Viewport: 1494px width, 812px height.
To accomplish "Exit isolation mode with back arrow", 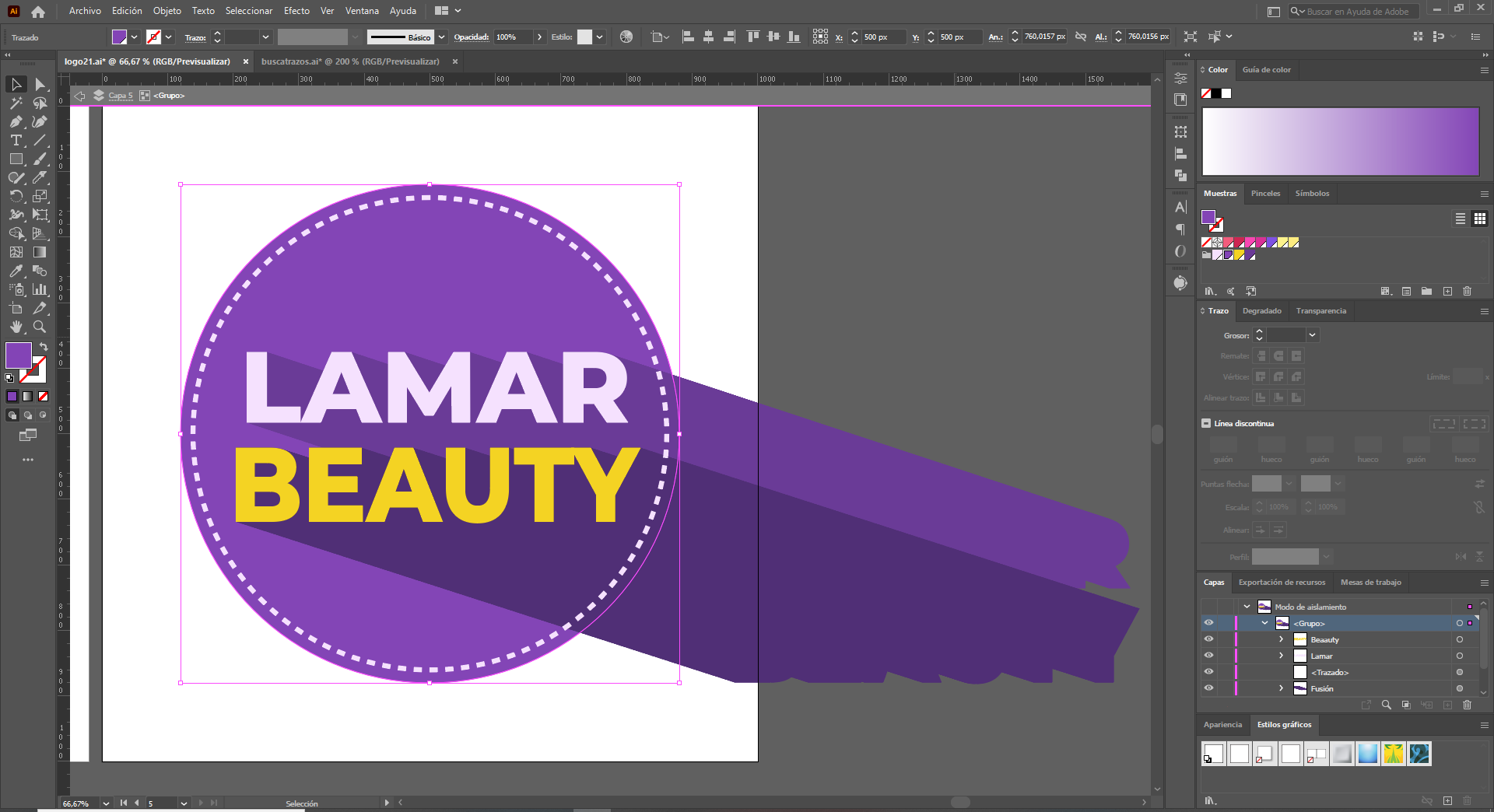I will point(79,96).
